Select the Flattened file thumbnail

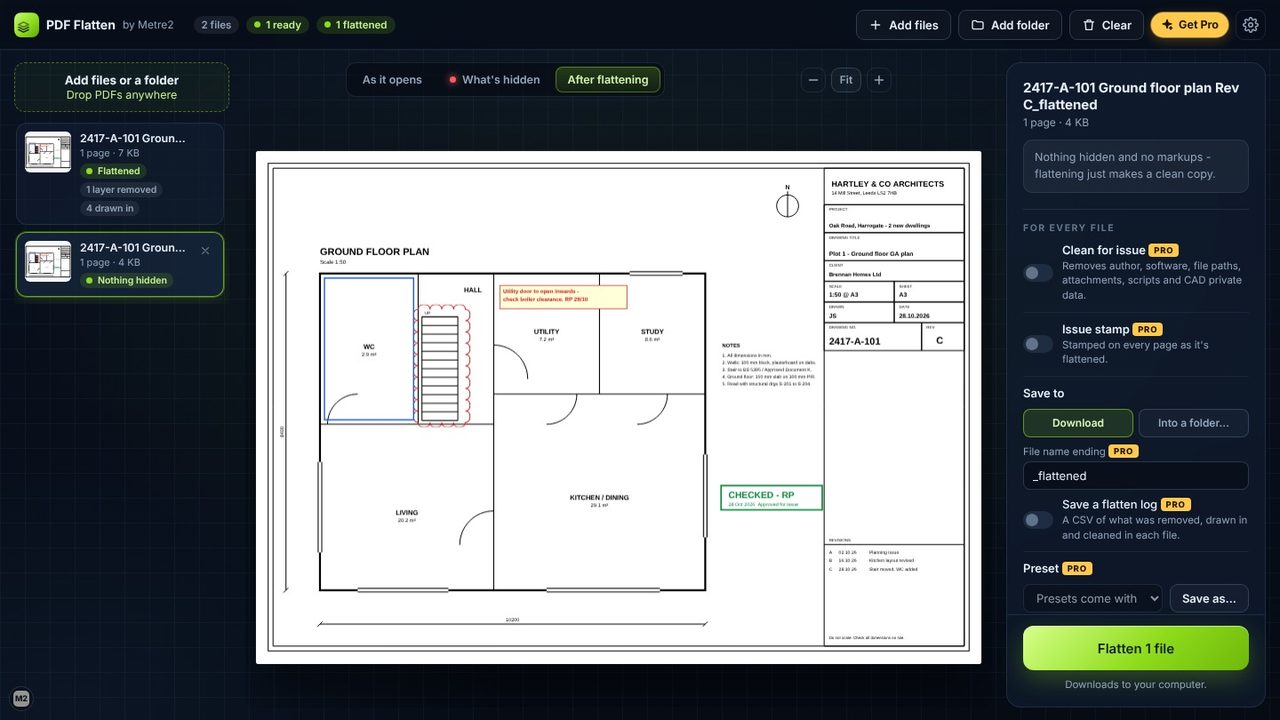pyautogui.click(x=48, y=152)
